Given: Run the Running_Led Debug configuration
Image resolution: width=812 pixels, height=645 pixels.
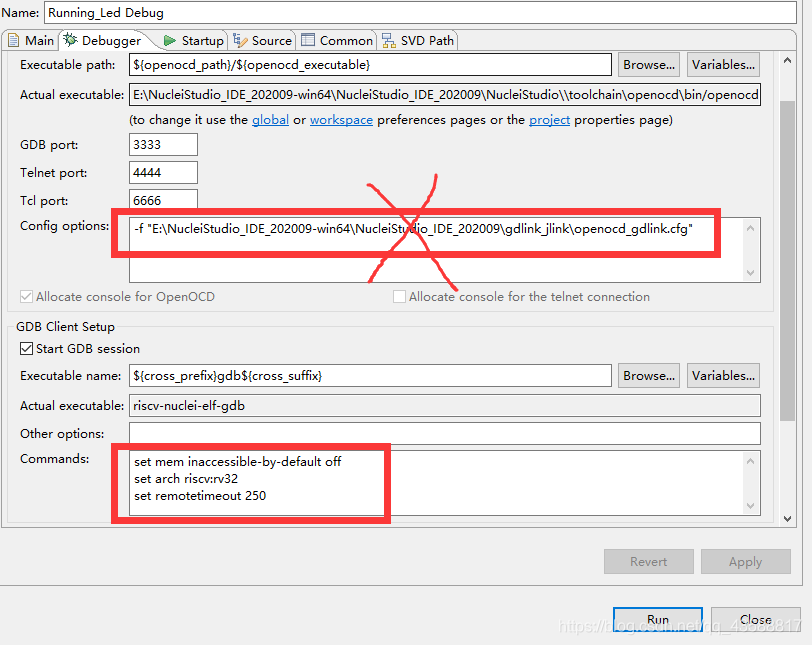Looking at the screenshot, I should point(658,620).
